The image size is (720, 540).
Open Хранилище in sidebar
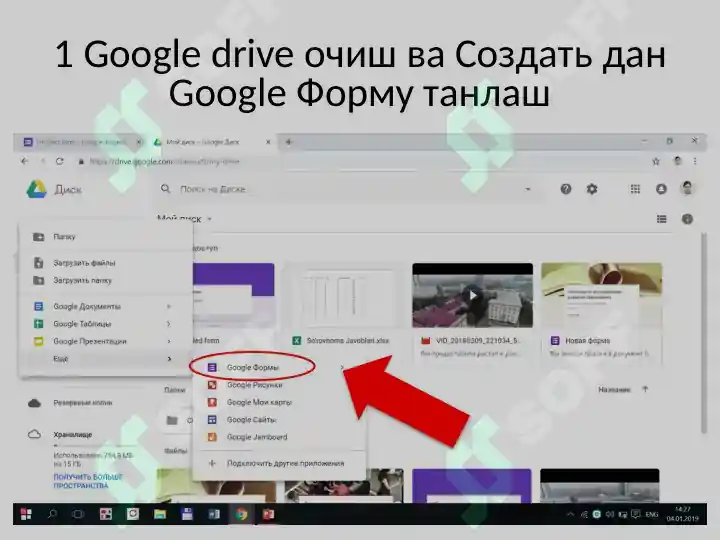(x=73, y=434)
